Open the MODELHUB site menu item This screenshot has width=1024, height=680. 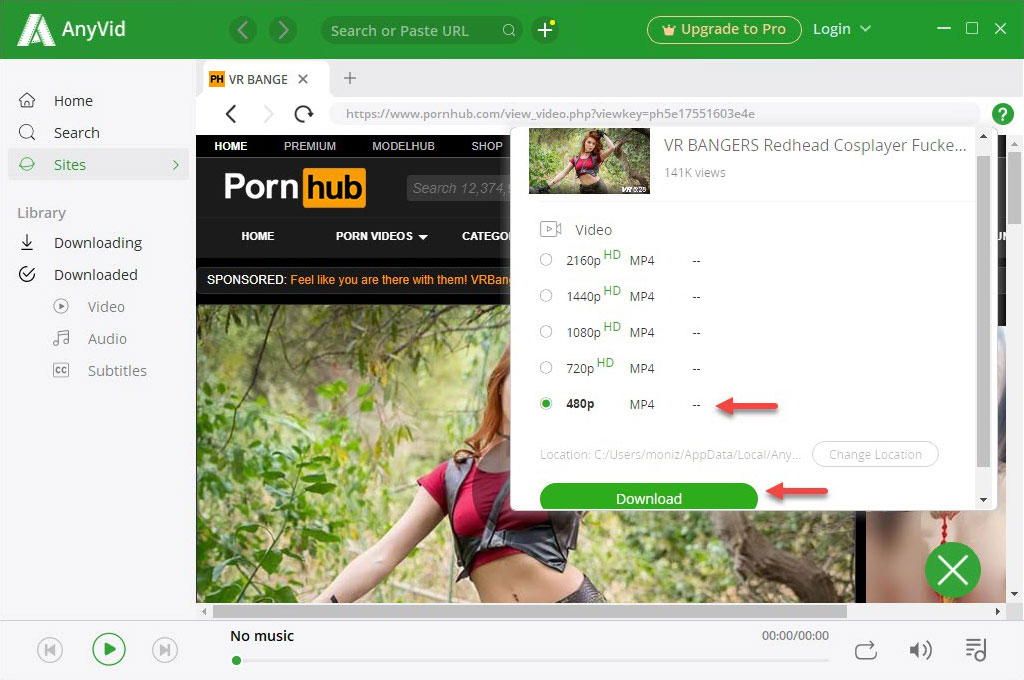[x=403, y=146]
